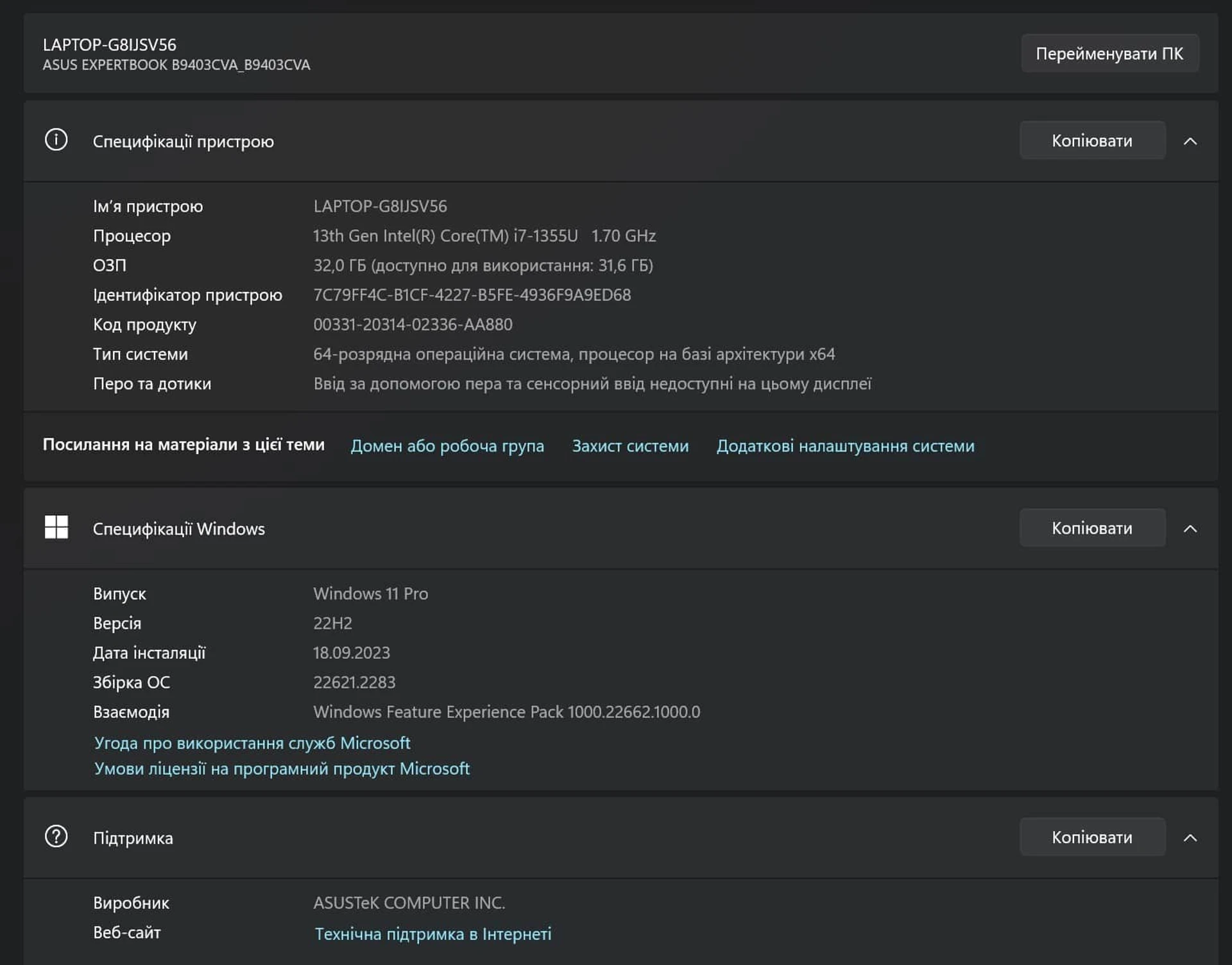This screenshot has height=965, width=1232.
Task: Click the info icon next to Специфікації пристрою
Action: tap(56, 140)
